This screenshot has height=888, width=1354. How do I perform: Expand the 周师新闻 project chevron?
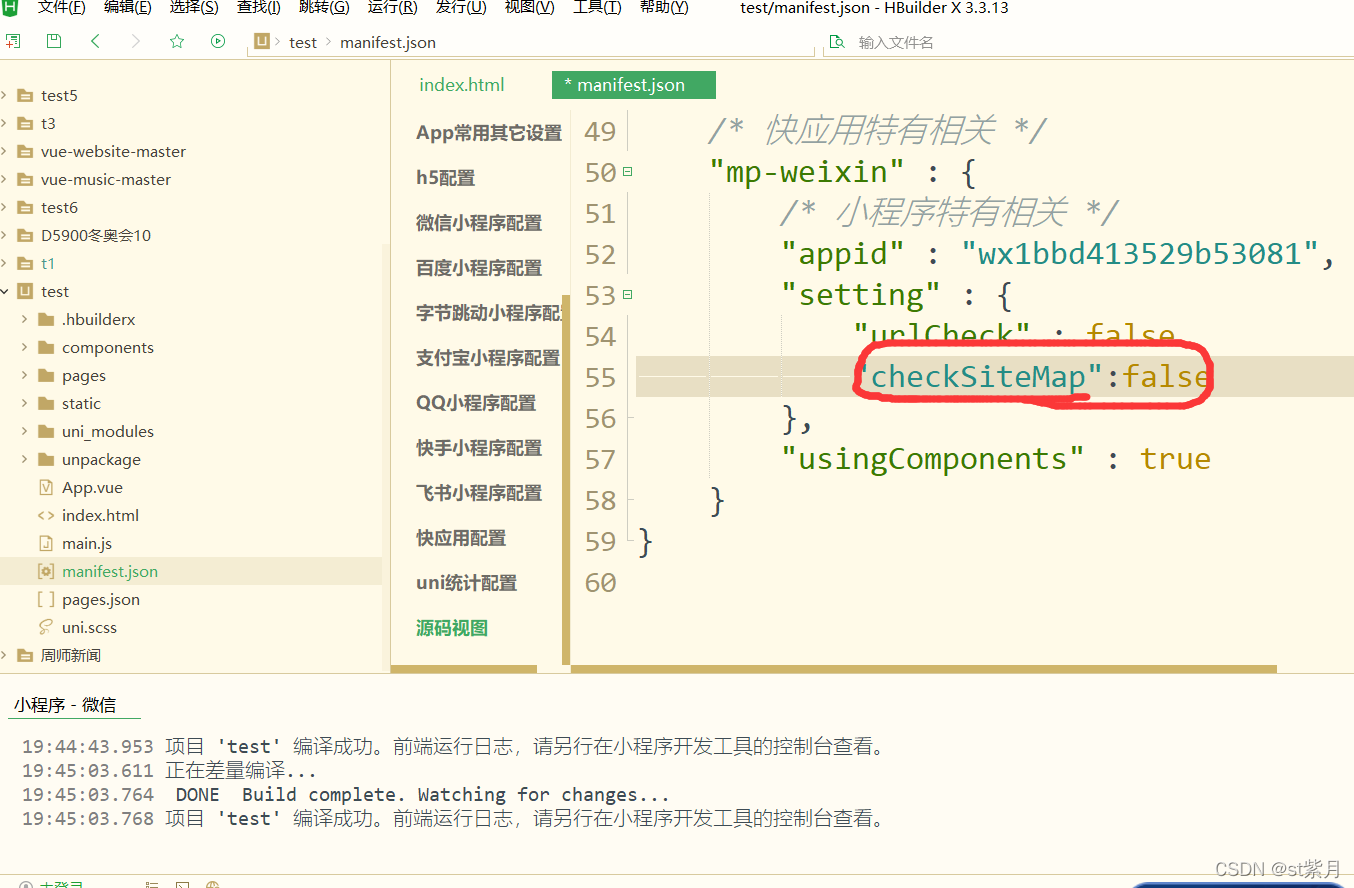[4, 655]
